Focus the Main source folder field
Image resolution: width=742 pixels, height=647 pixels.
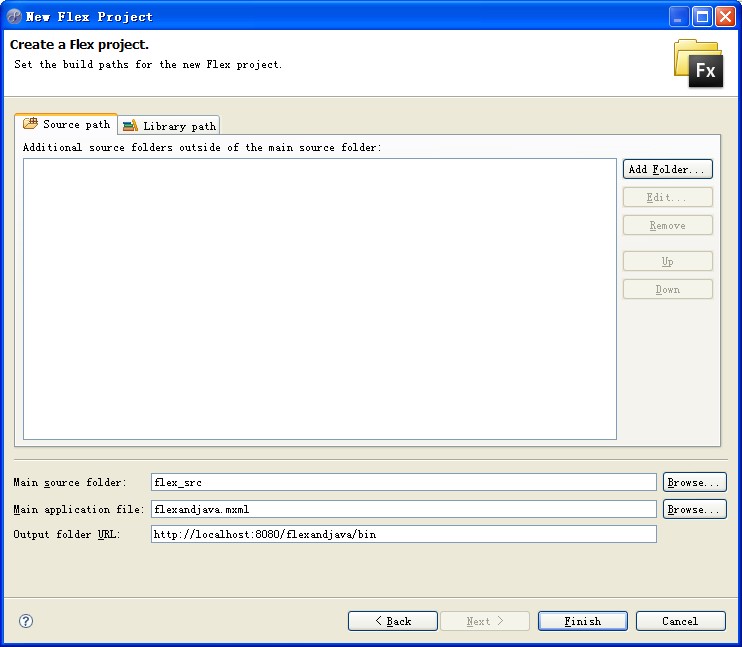point(404,482)
